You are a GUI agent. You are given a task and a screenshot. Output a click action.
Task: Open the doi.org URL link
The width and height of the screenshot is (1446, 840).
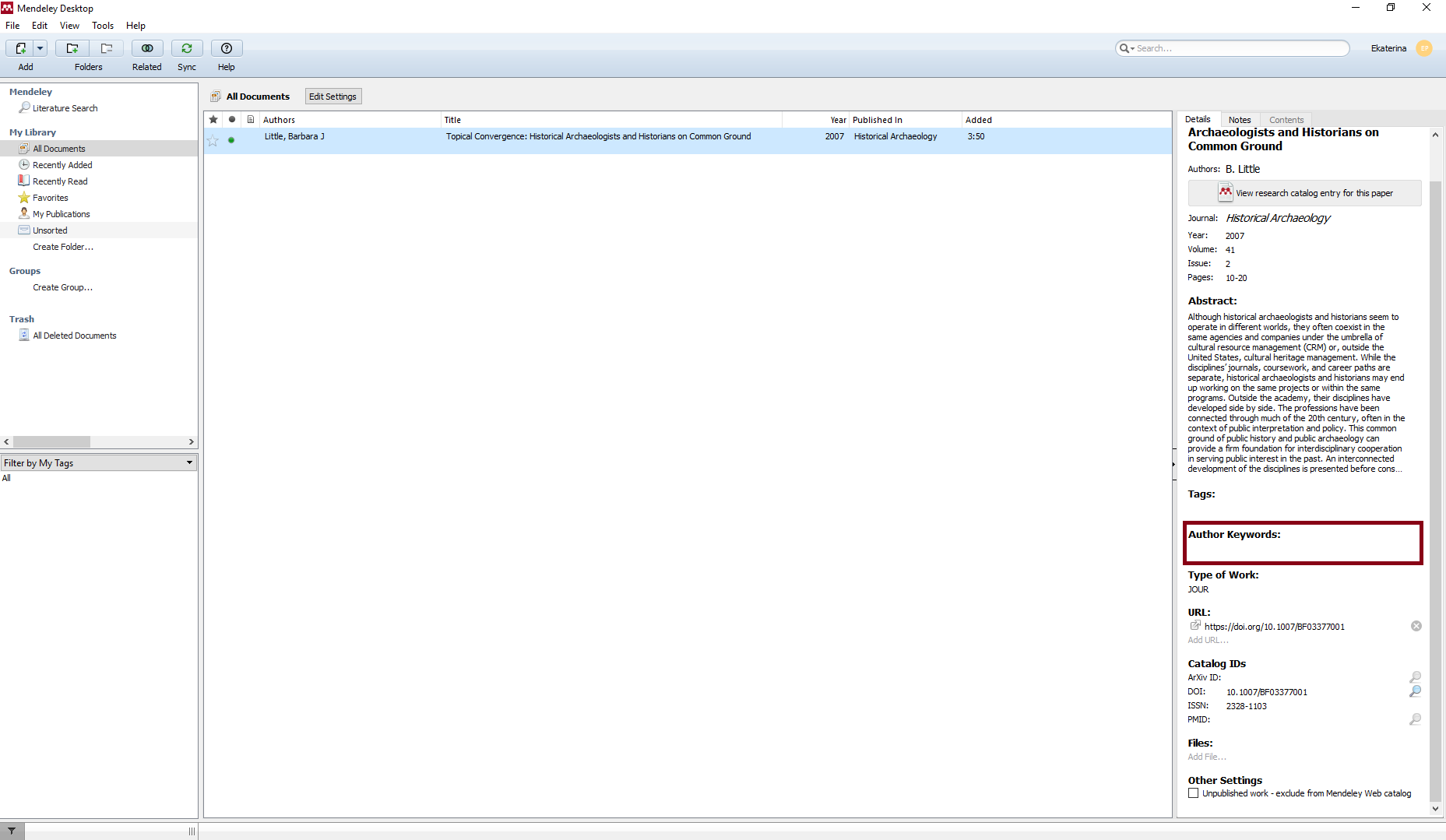click(1274, 627)
